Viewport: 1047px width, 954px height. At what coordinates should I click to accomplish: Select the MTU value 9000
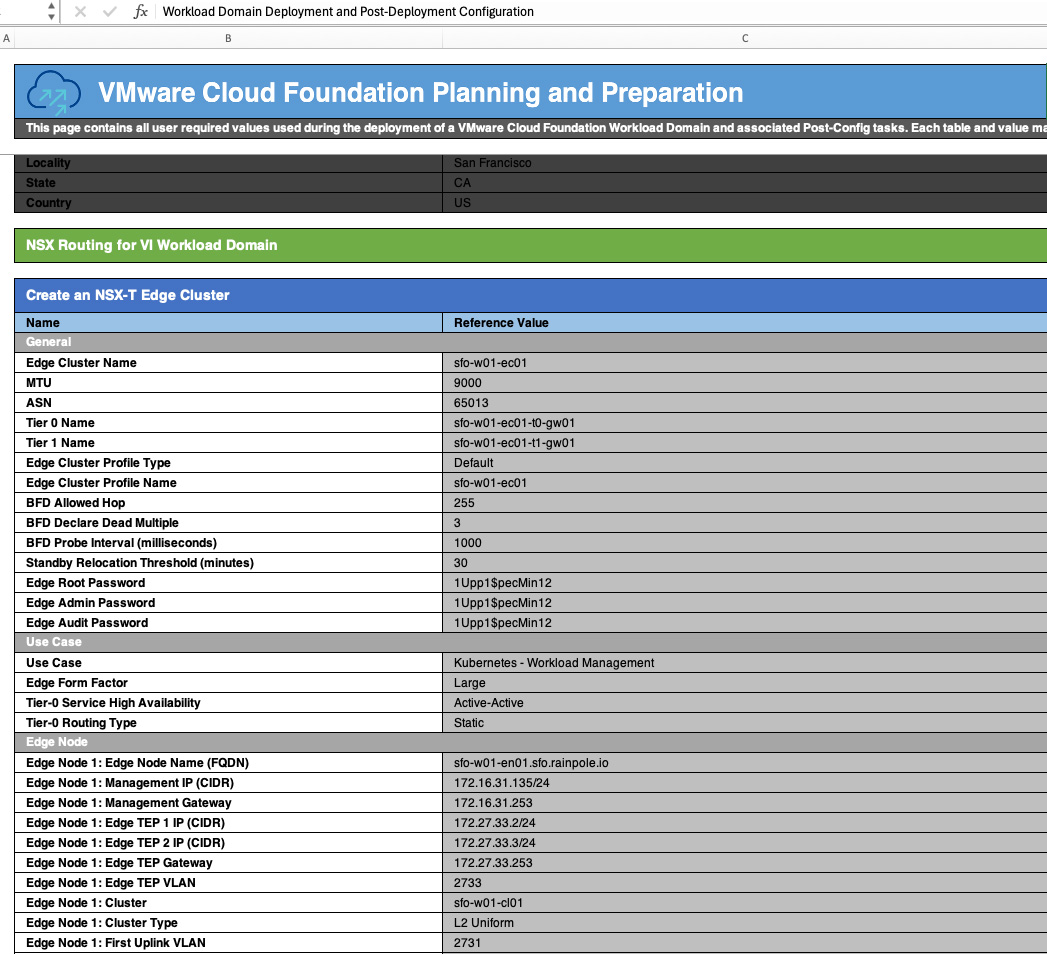click(x=745, y=383)
